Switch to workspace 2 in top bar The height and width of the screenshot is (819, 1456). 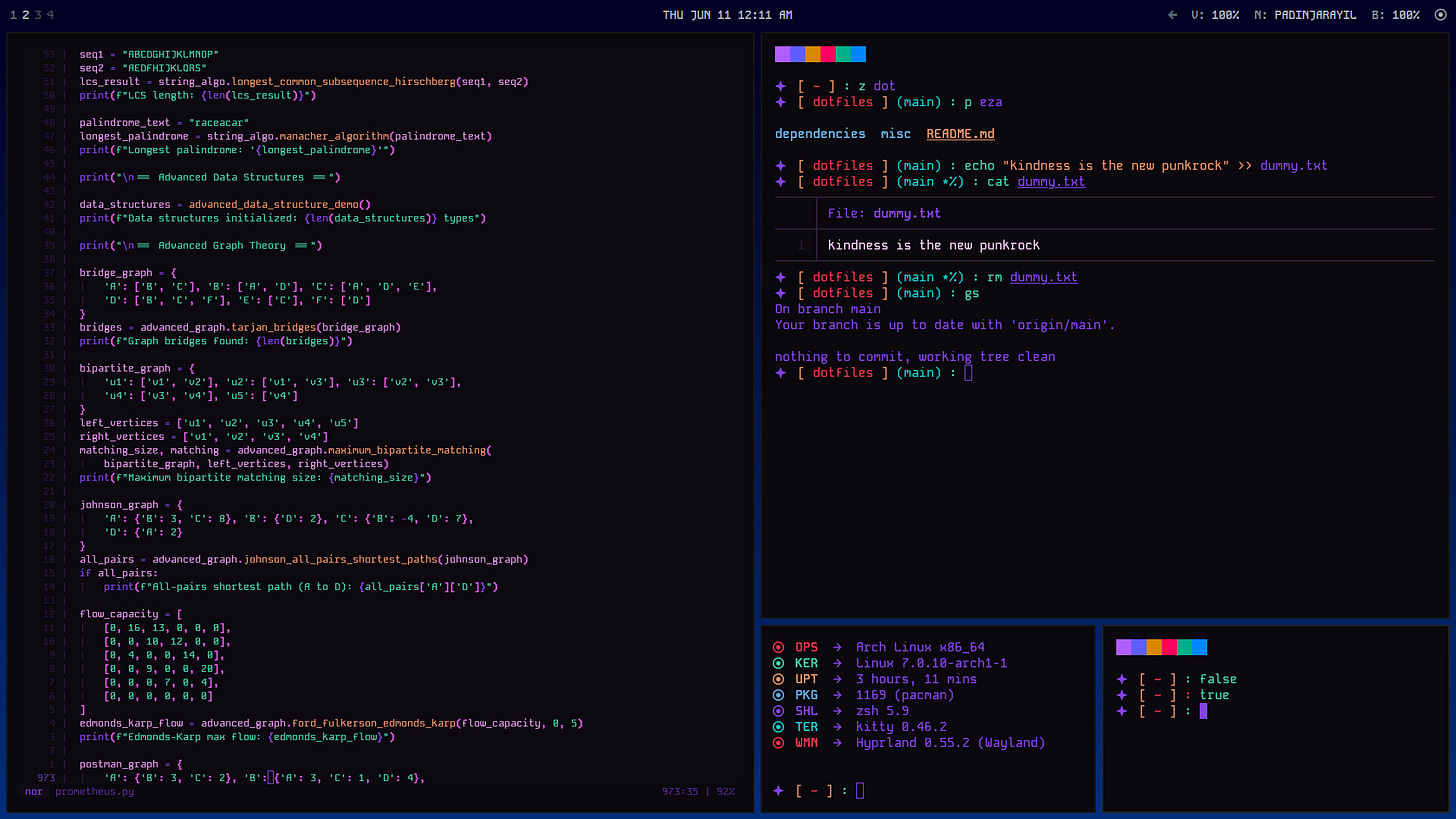click(x=26, y=15)
